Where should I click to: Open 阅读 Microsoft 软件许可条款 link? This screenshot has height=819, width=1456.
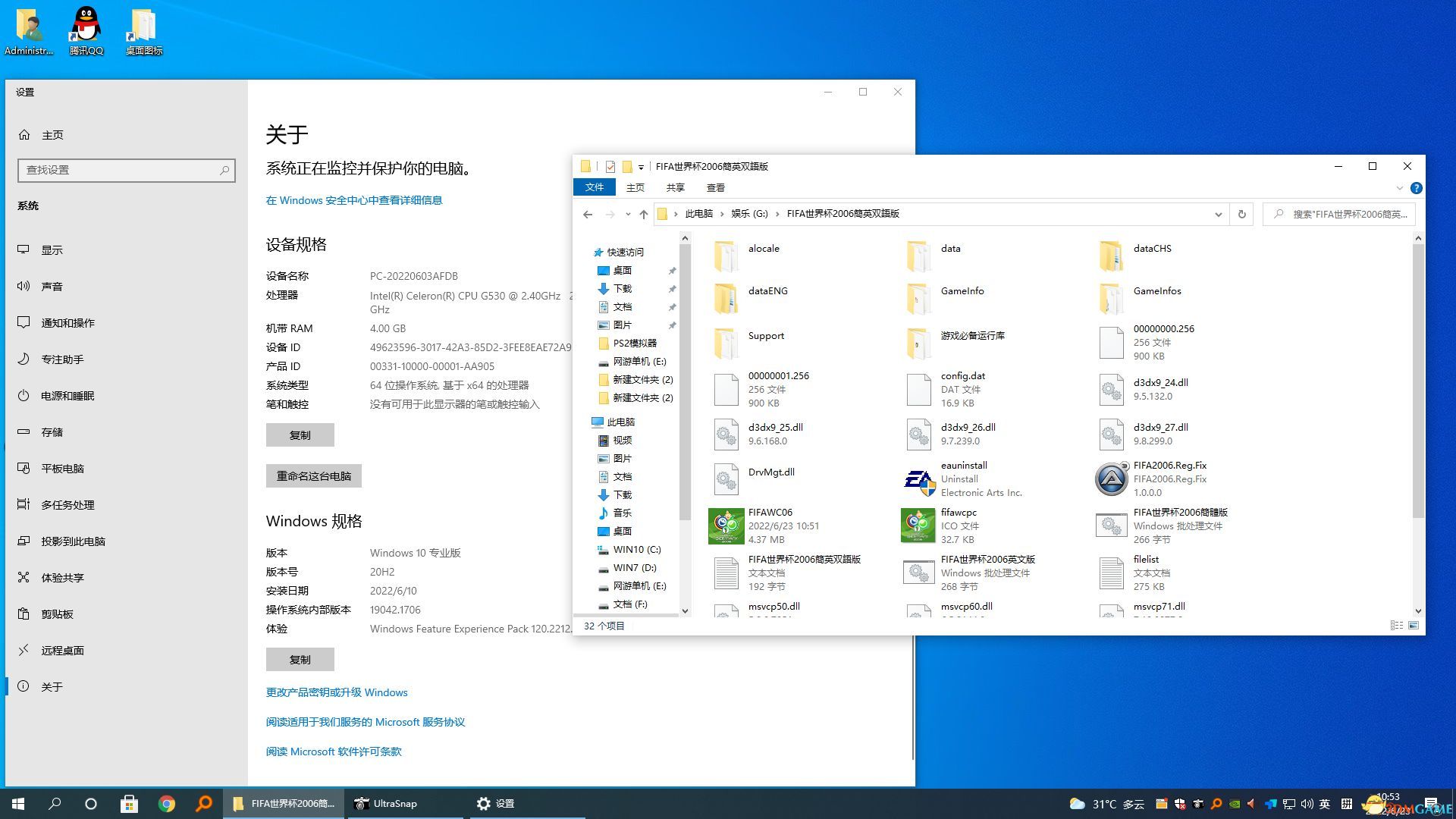(x=334, y=752)
